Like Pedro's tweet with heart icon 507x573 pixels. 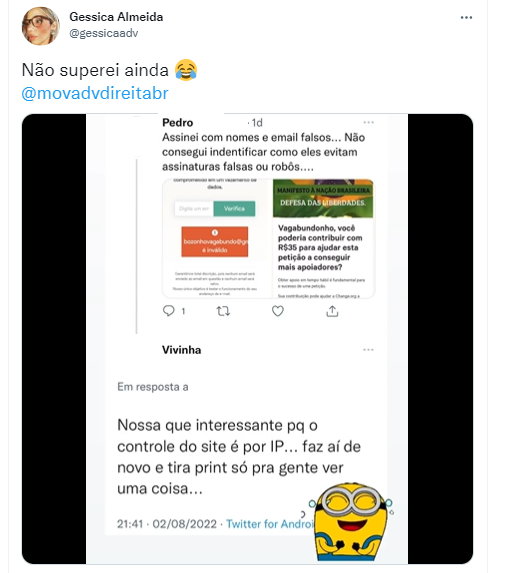[x=278, y=311]
